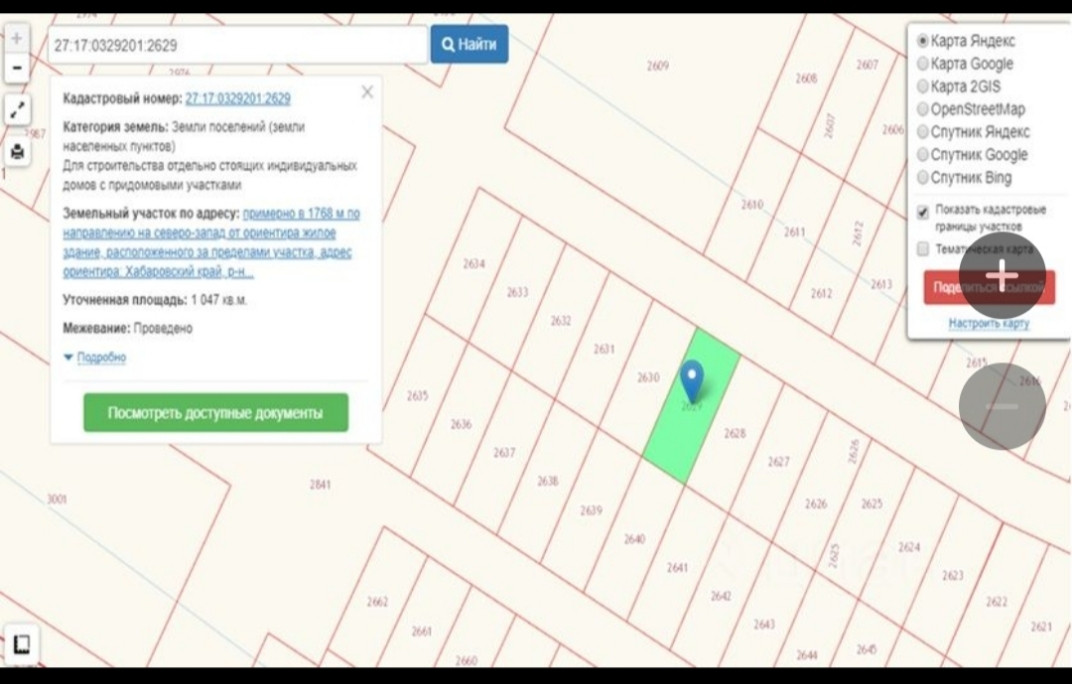Select parcel 2630 on the map
Viewport: 1072px width, 684px height.
click(647, 377)
